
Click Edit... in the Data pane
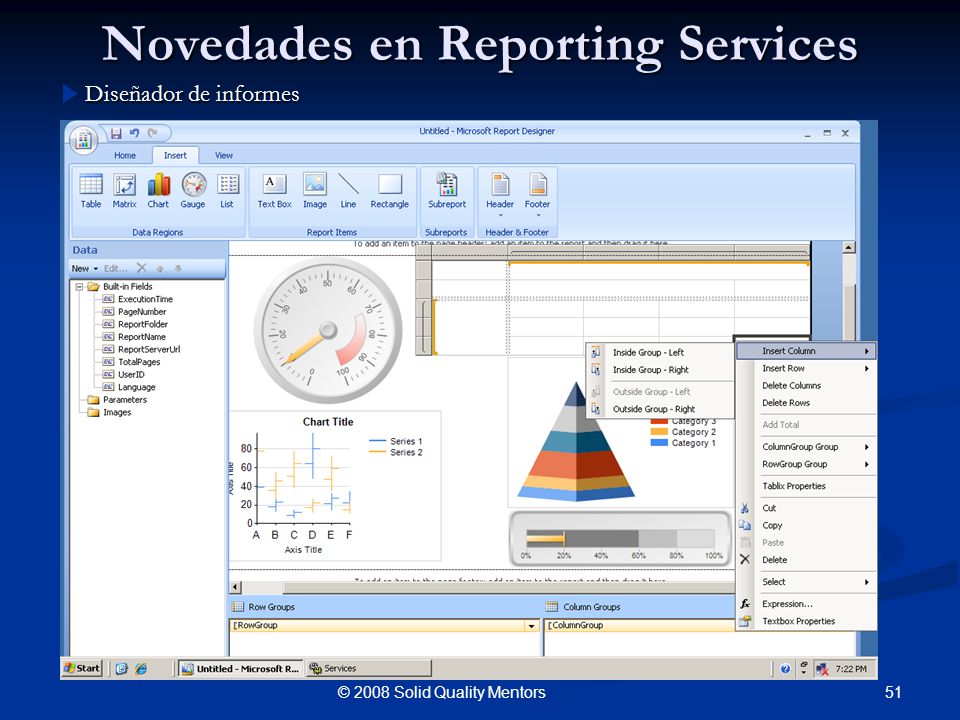click(116, 268)
